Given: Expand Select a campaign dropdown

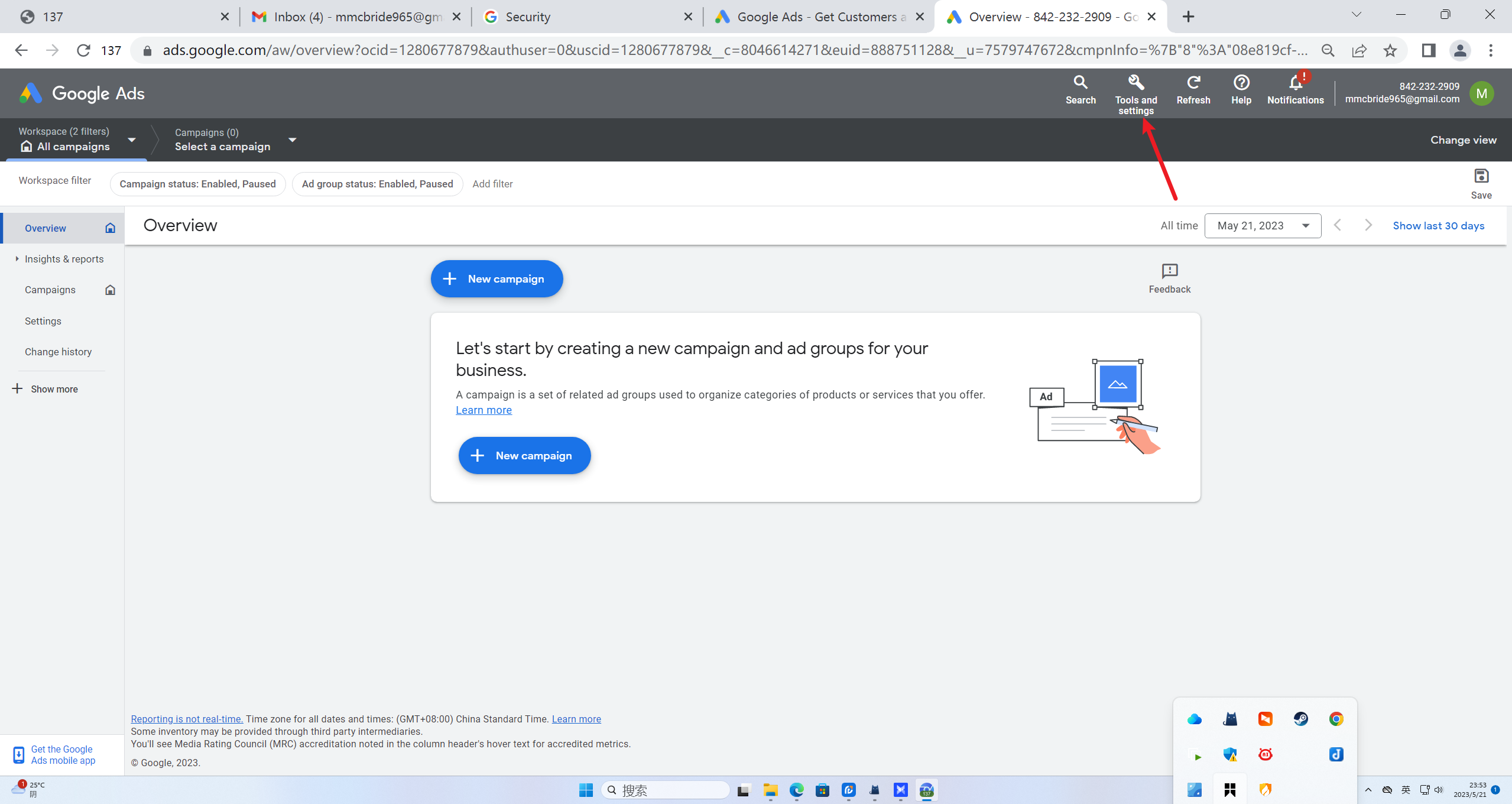Looking at the screenshot, I should point(292,140).
